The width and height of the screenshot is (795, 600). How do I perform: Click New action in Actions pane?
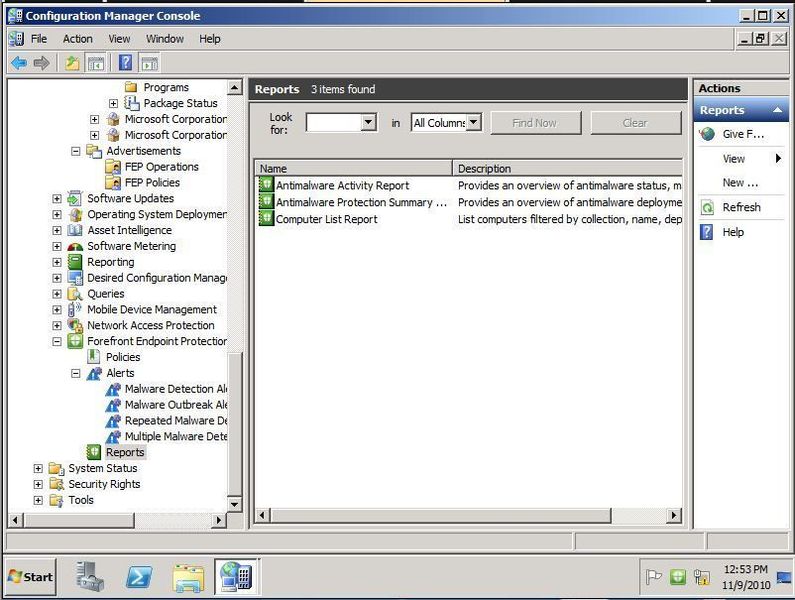(x=740, y=183)
